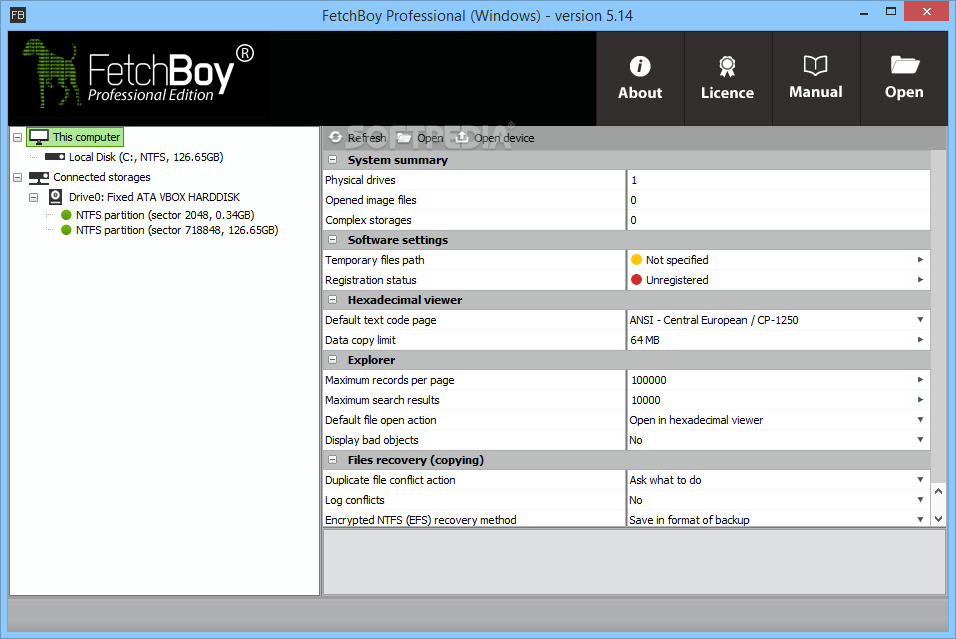Click the 64 MB data copy limit value
956x639 pixels.
pyautogui.click(x=644, y=340)
